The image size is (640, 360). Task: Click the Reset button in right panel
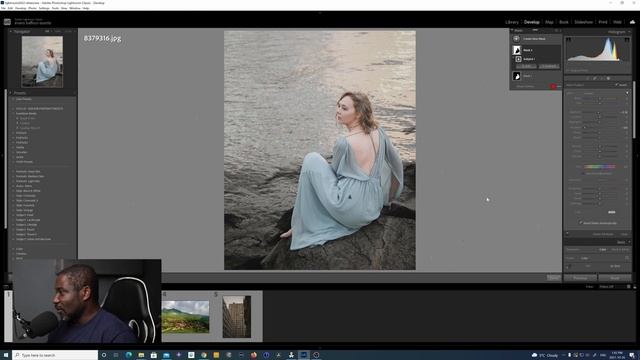pyautogui.click(x=615, y=278)
